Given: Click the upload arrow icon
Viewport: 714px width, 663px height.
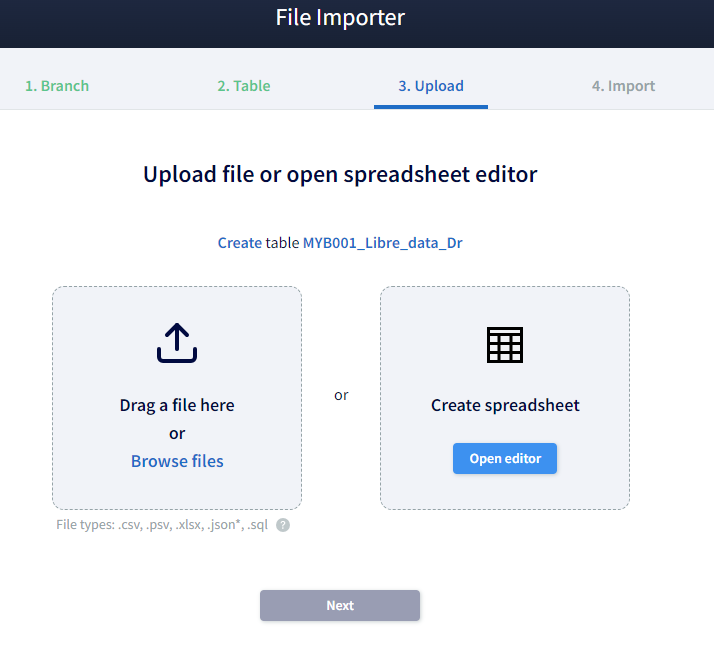Looking at the screenshot, I should click(177, 343).
